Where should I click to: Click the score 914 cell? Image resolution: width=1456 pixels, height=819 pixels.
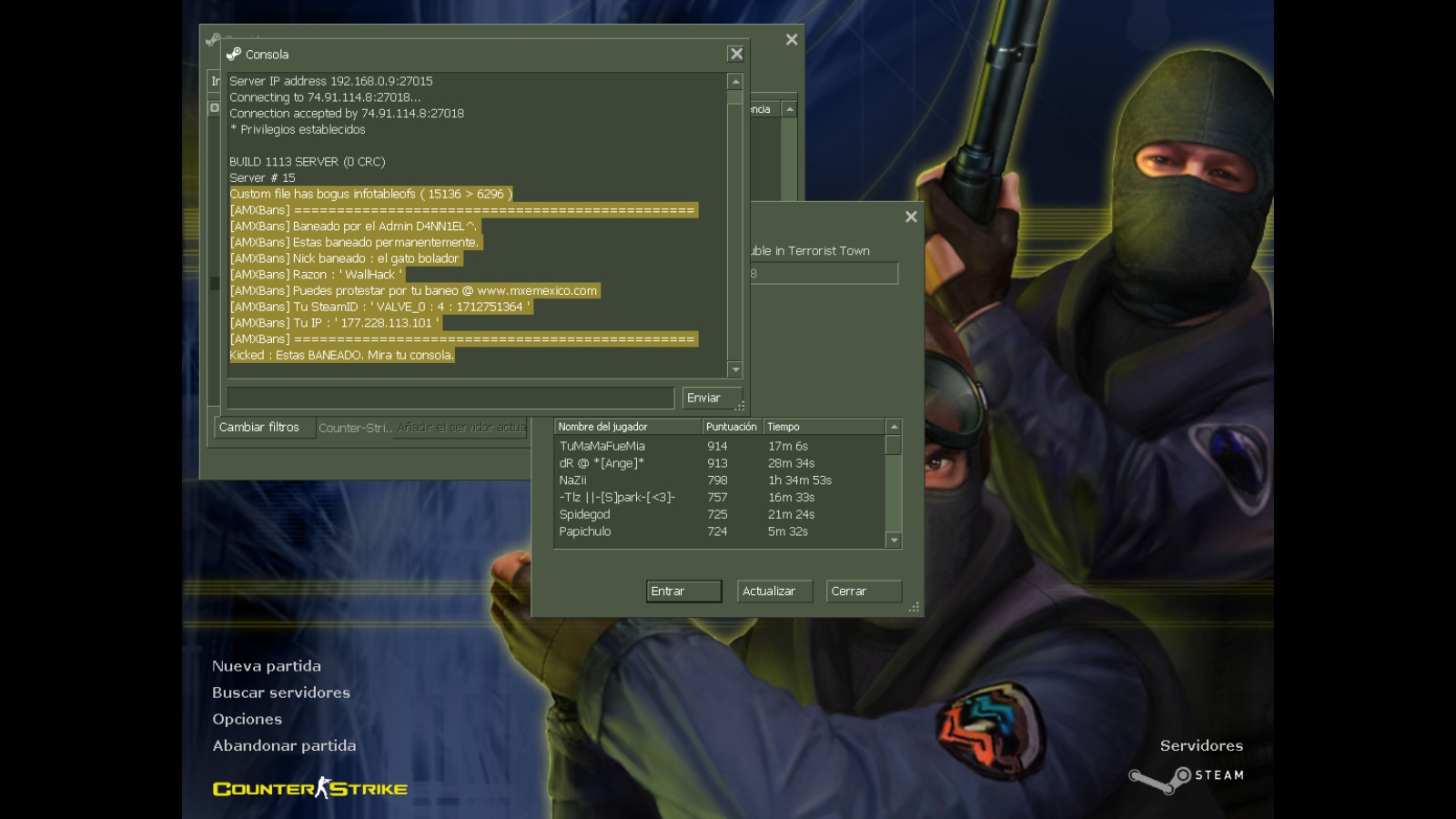pos(717,446)
